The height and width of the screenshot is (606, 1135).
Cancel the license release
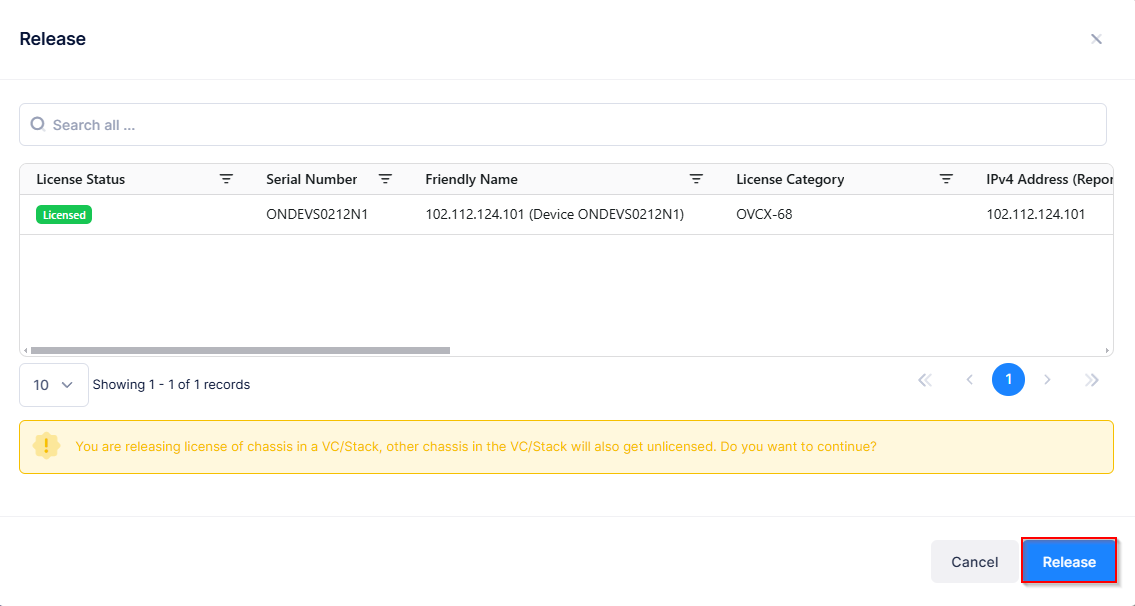[x=974, y=562]
